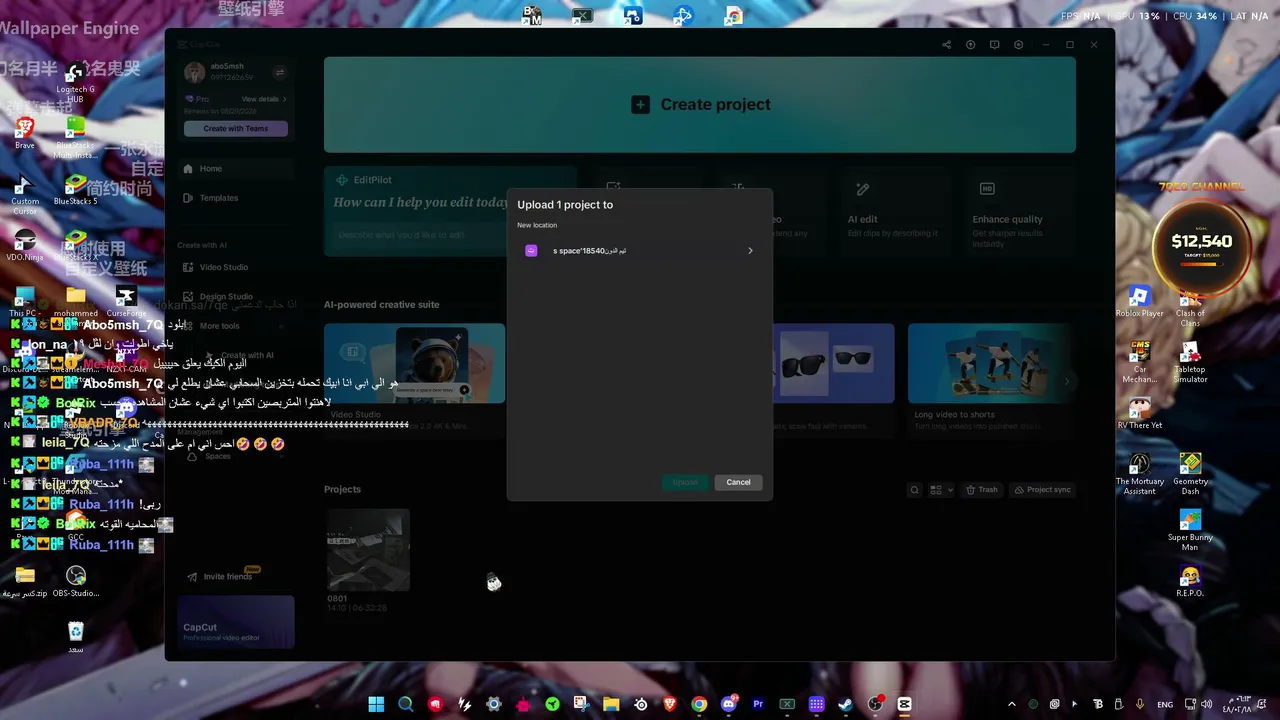Click the upload icon in CapCut title bar
Image resolution: width=1280 pixels, height=720 pixels.
(x=970, y=45)
